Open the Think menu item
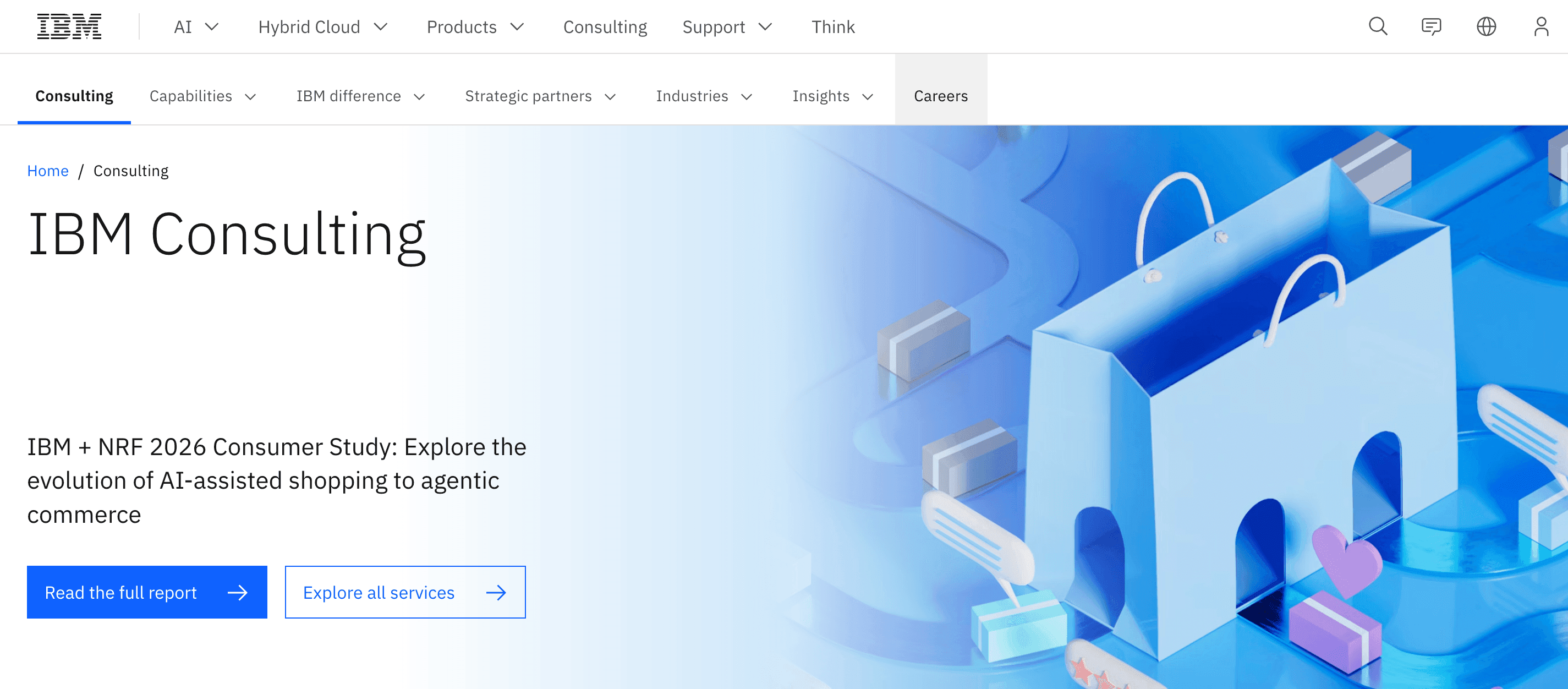 coord(834,26)
